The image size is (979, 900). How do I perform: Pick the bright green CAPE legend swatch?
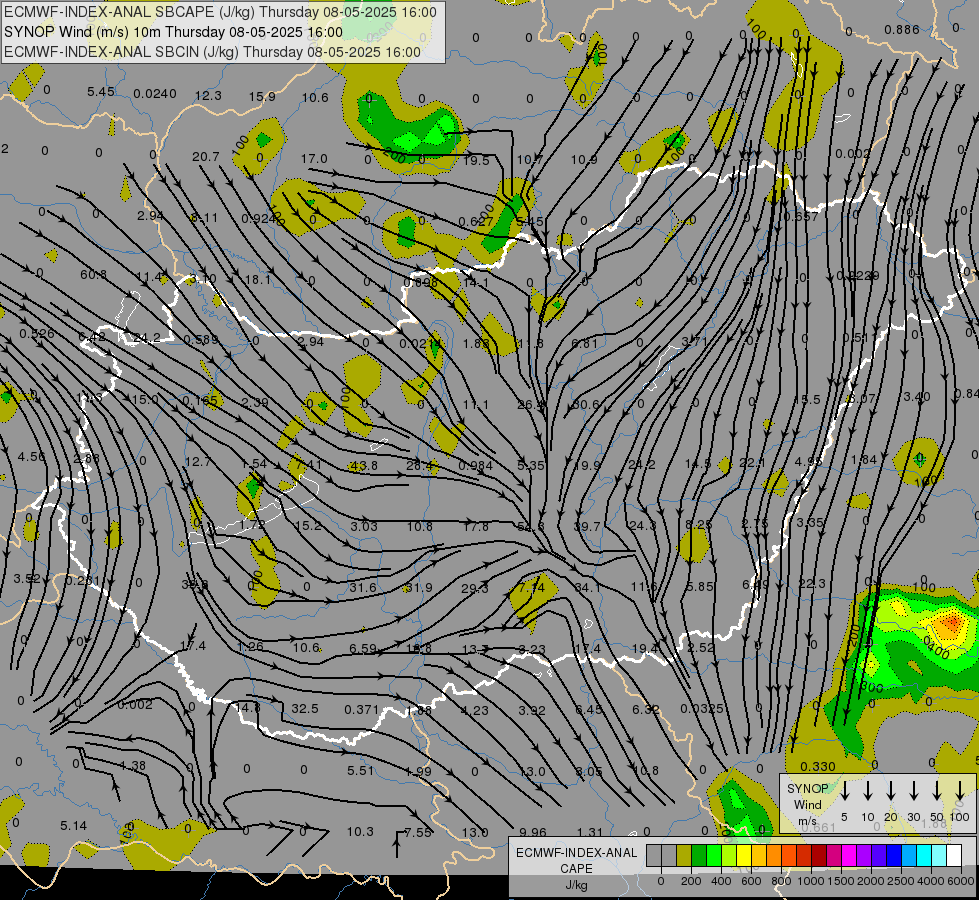click(714, 856)
